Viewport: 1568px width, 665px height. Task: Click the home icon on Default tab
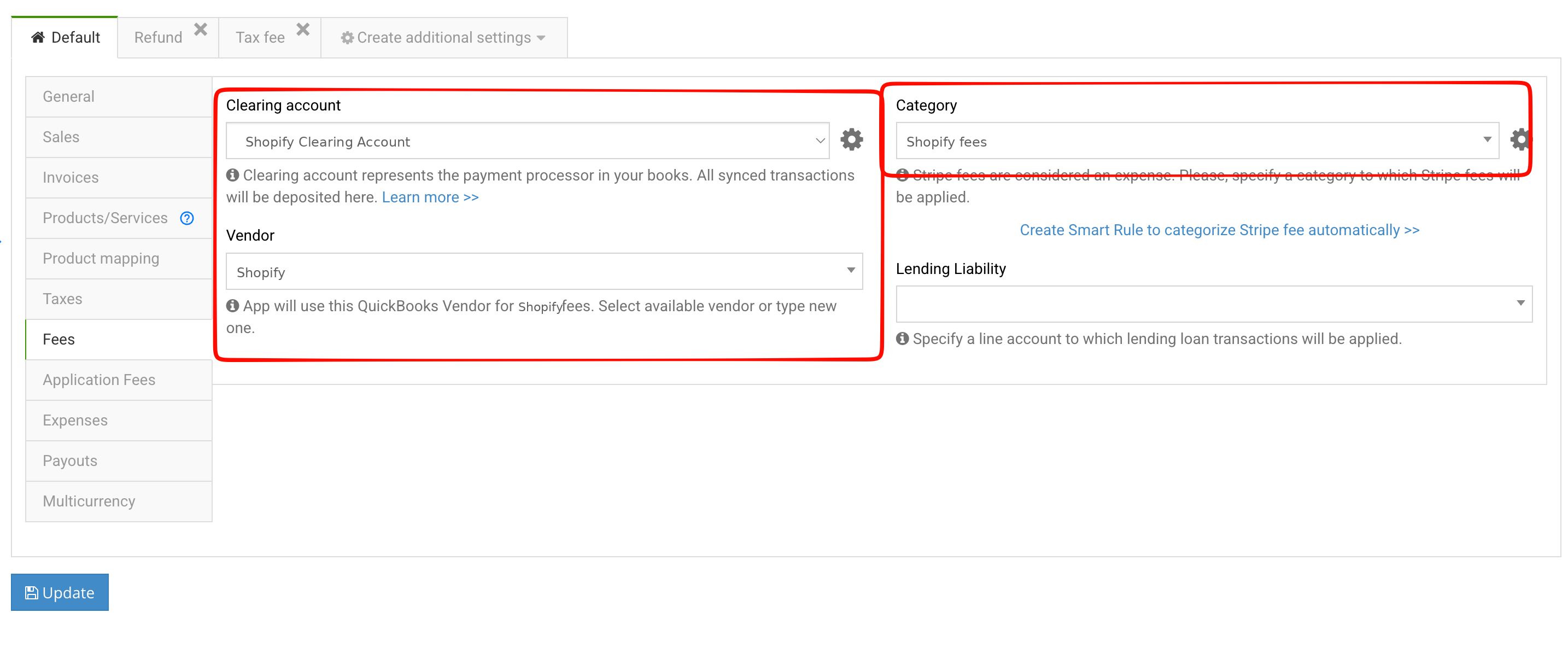tap(38, 37)
